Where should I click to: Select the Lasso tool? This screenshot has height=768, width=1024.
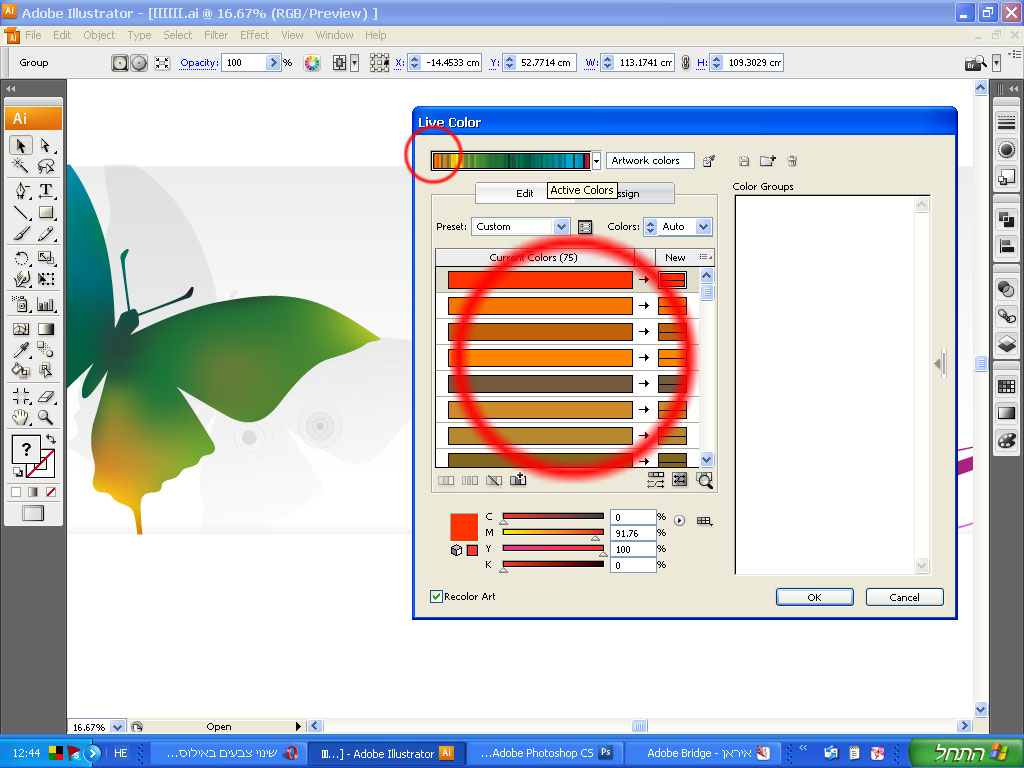click(x=45, y=166)
